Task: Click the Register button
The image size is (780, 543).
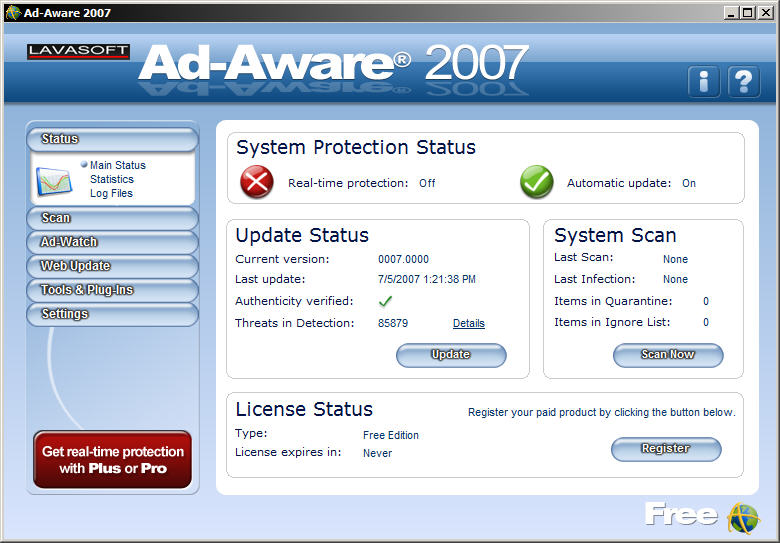Action: click(x=666, y=449)
